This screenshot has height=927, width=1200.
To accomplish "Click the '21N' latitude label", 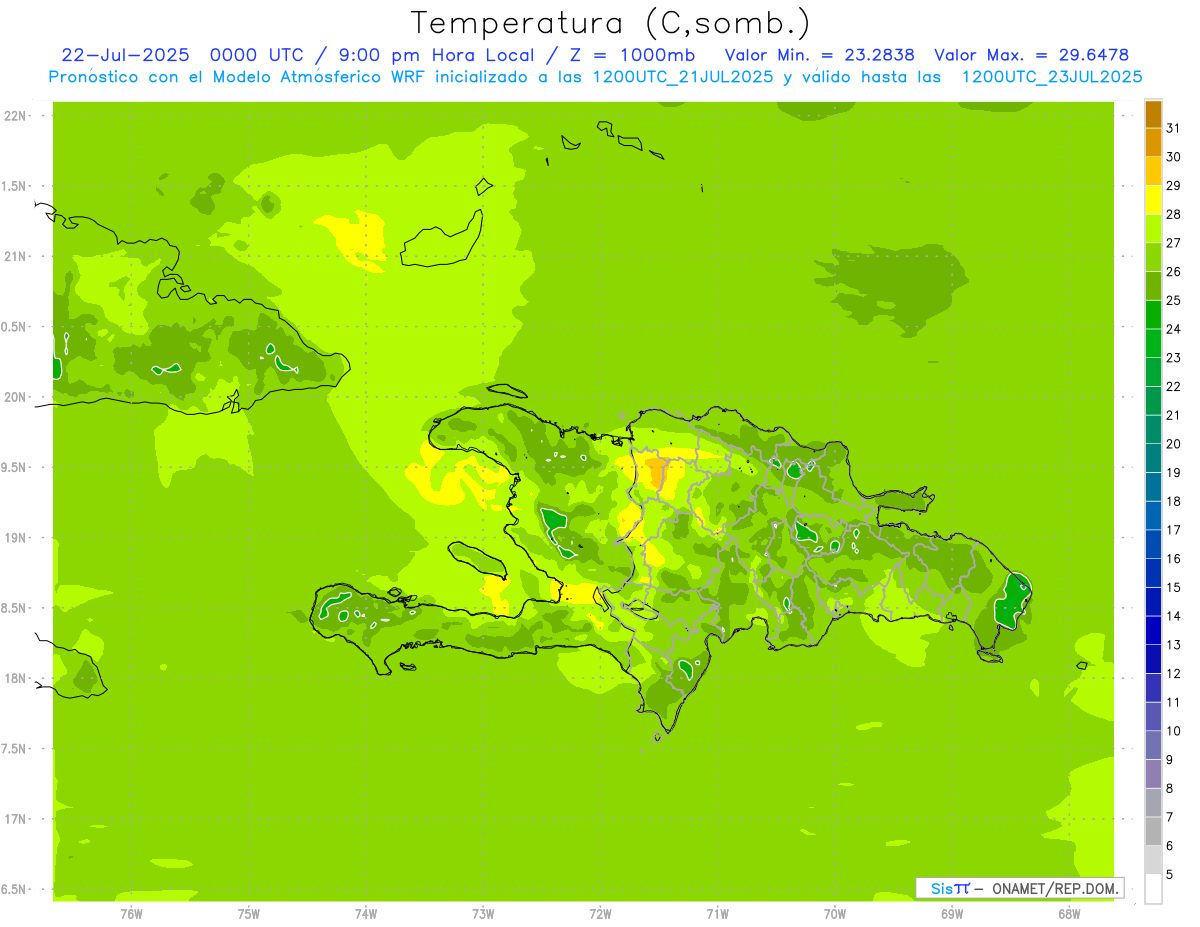I will pyautogui.click(x=14, y=256).
